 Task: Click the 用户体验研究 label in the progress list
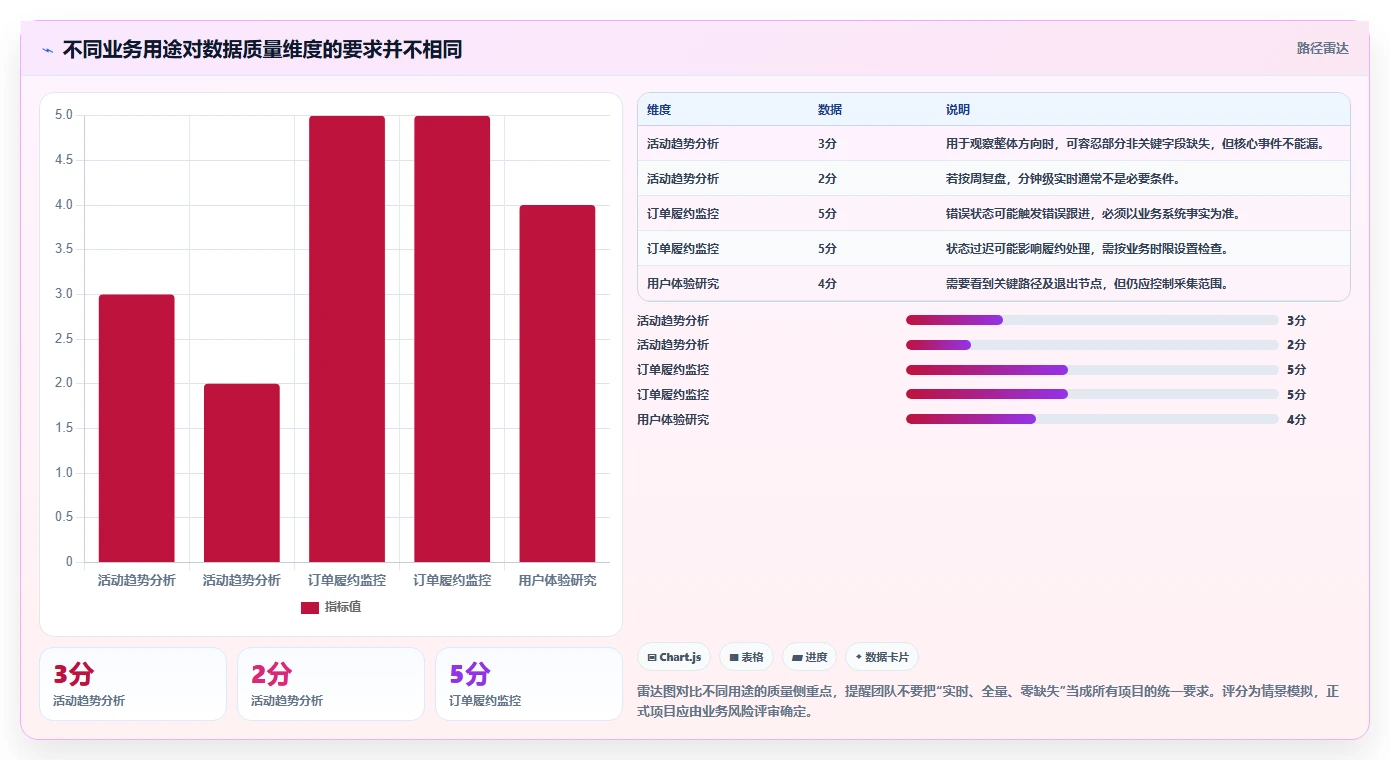coord(673,420)
